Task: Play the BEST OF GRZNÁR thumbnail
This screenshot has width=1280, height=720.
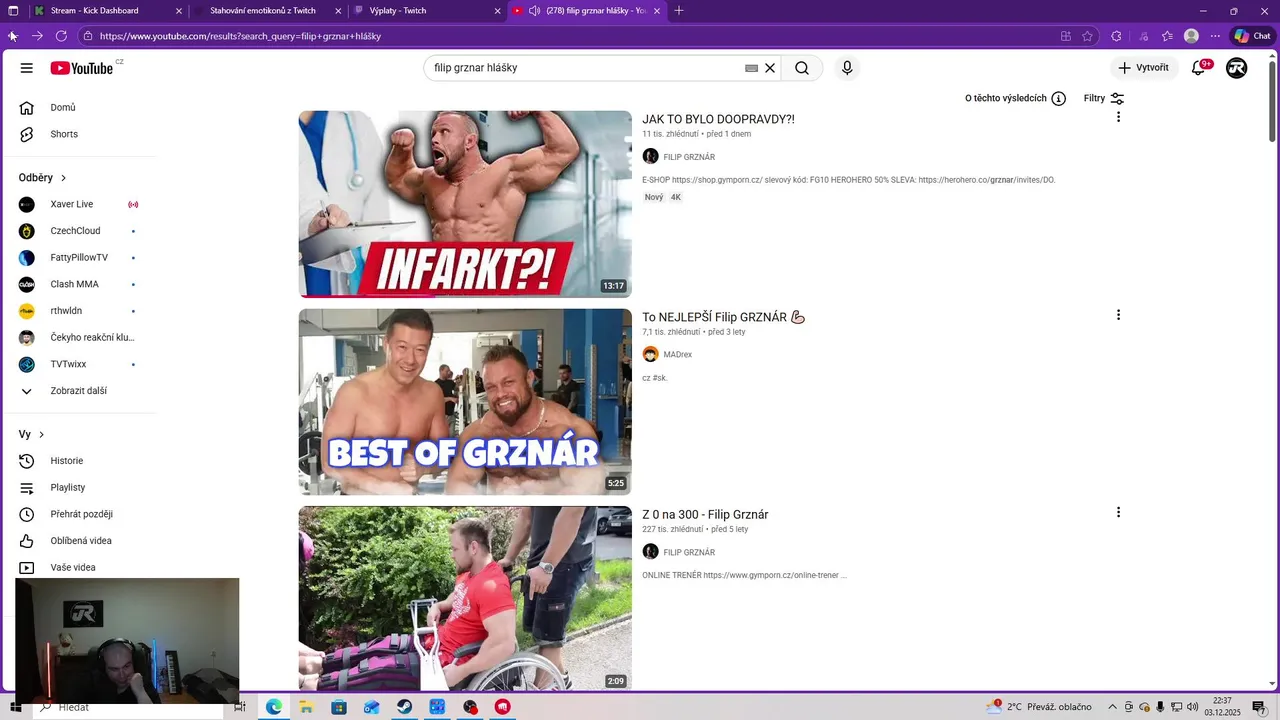Action: tap(465, 402)
